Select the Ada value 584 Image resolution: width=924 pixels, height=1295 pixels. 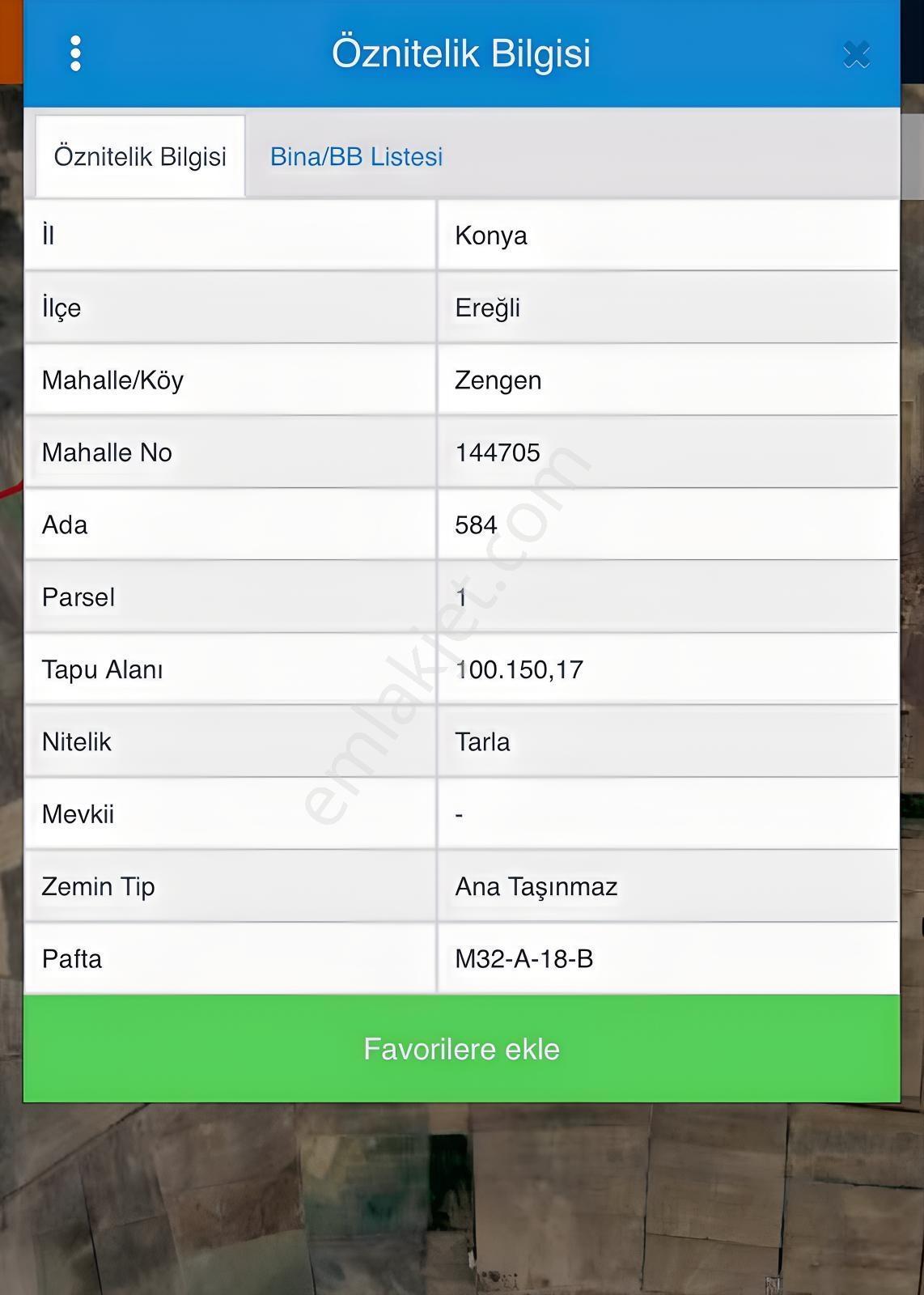pos(476,524)
